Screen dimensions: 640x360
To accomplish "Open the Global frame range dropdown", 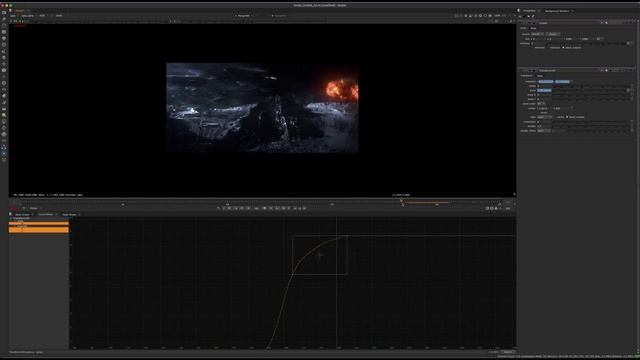I will click(x=34, y=208).
